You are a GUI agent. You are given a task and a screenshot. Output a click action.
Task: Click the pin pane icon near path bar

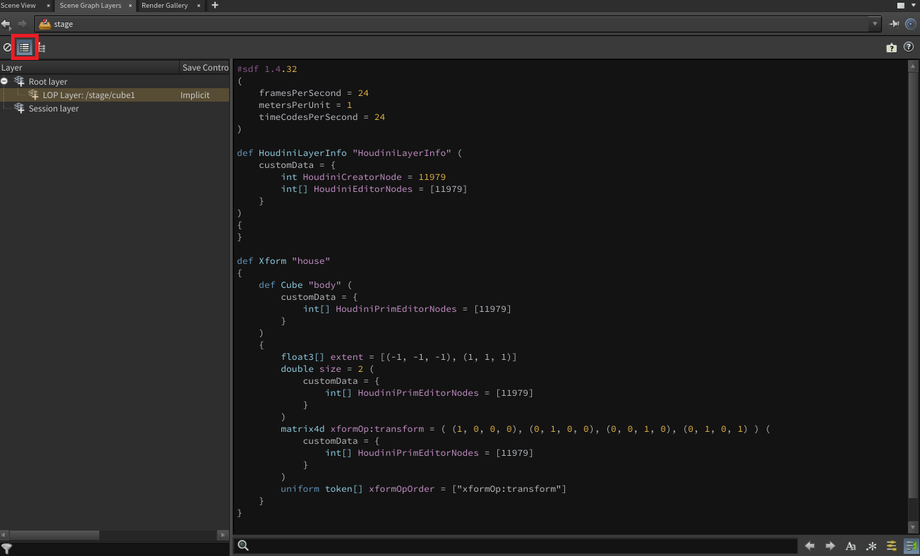pyautogui.click(x=894, y=24)
